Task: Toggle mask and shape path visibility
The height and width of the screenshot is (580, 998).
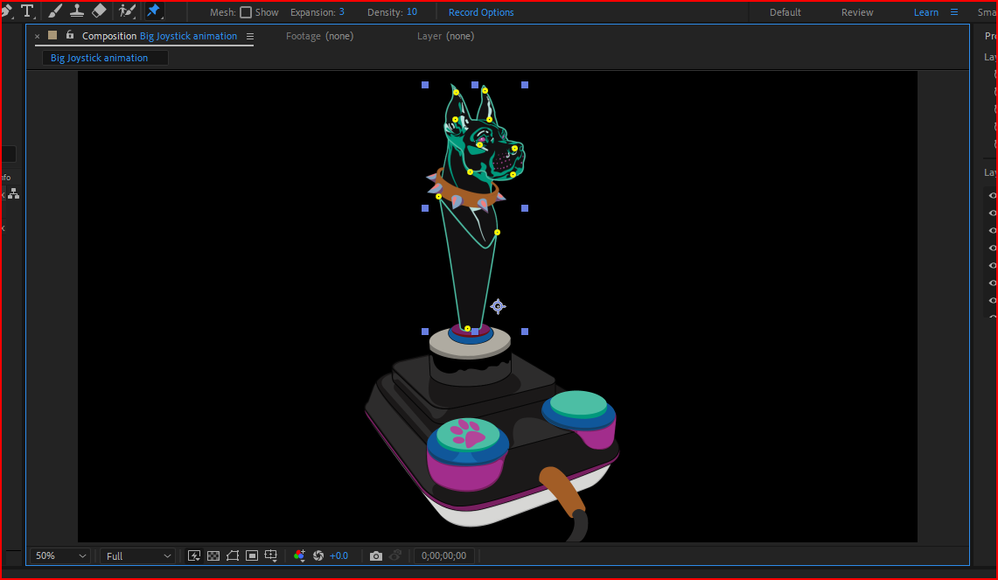Action: 232,556
